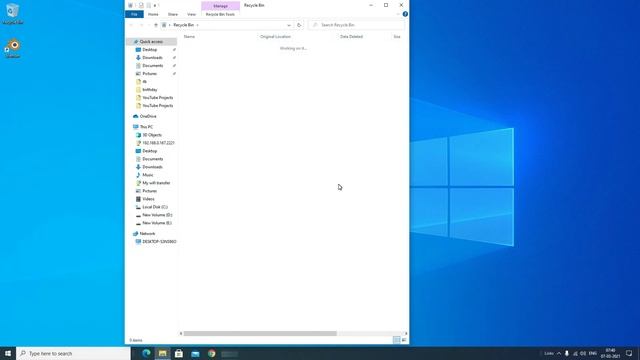640x360 pixels.
Task: Switch to the Details view button
Action: (x=396, y=340)
